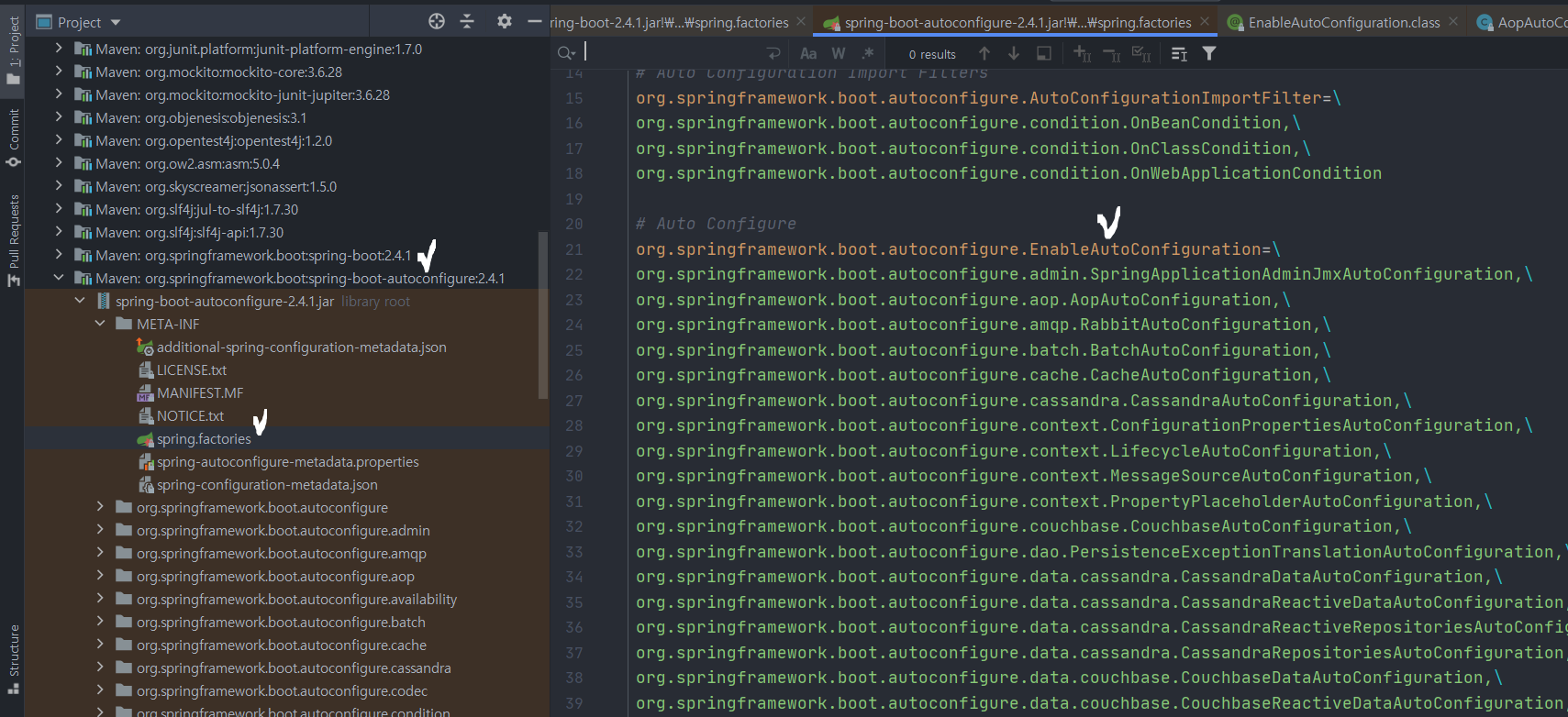Go to previous search occurrence arrow
This screenshot has width=1568, height=717.
[x=984, y=54]
